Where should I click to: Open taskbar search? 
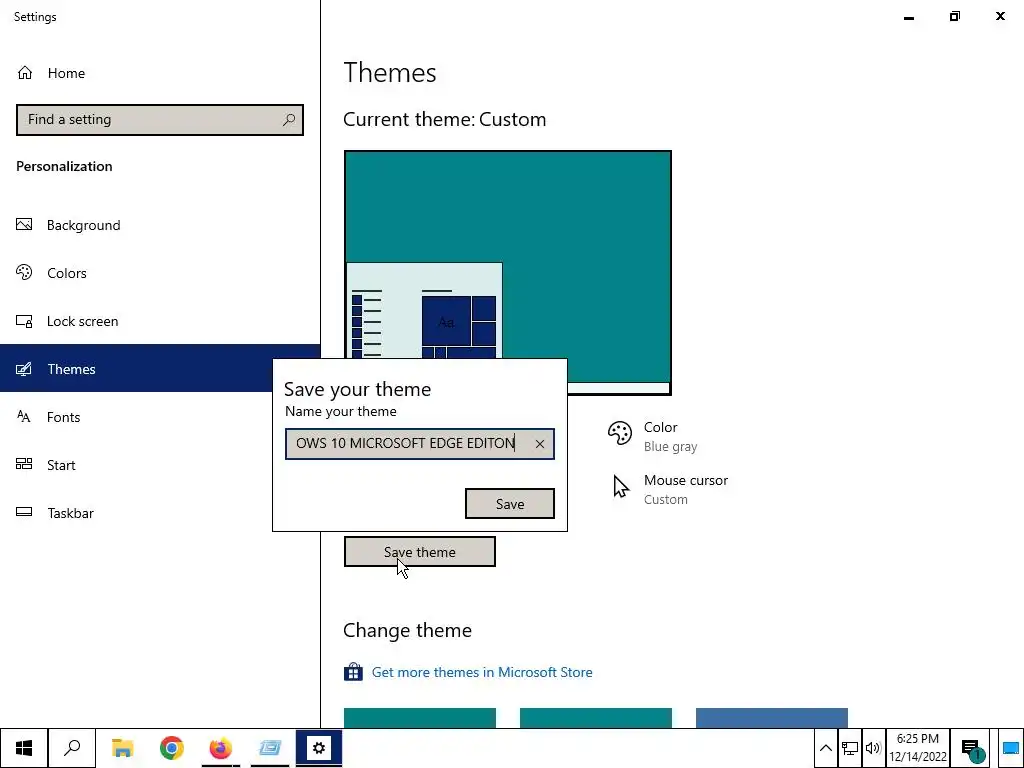pos(72,748)
